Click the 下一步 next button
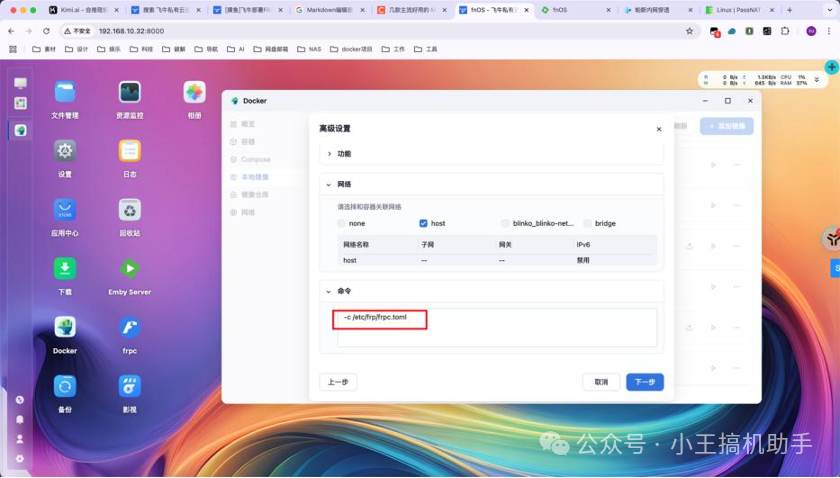This screenshot has width=840, height=478. [645, 382]
